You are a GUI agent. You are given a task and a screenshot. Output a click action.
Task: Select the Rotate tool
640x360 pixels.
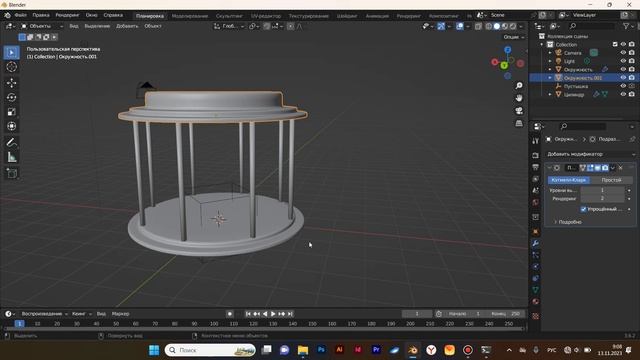pyautogui.click(x=11, y=97)
